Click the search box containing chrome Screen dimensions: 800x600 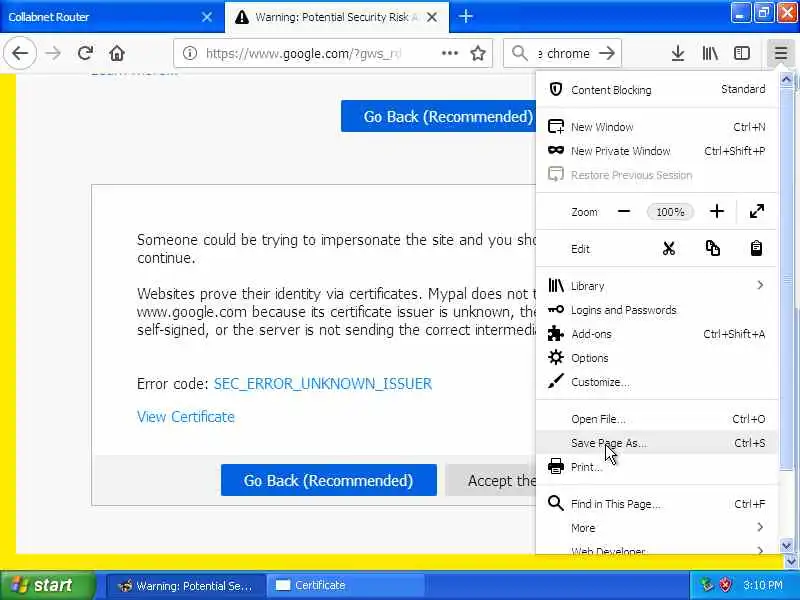pyautogui.click(x=563, y=53)
